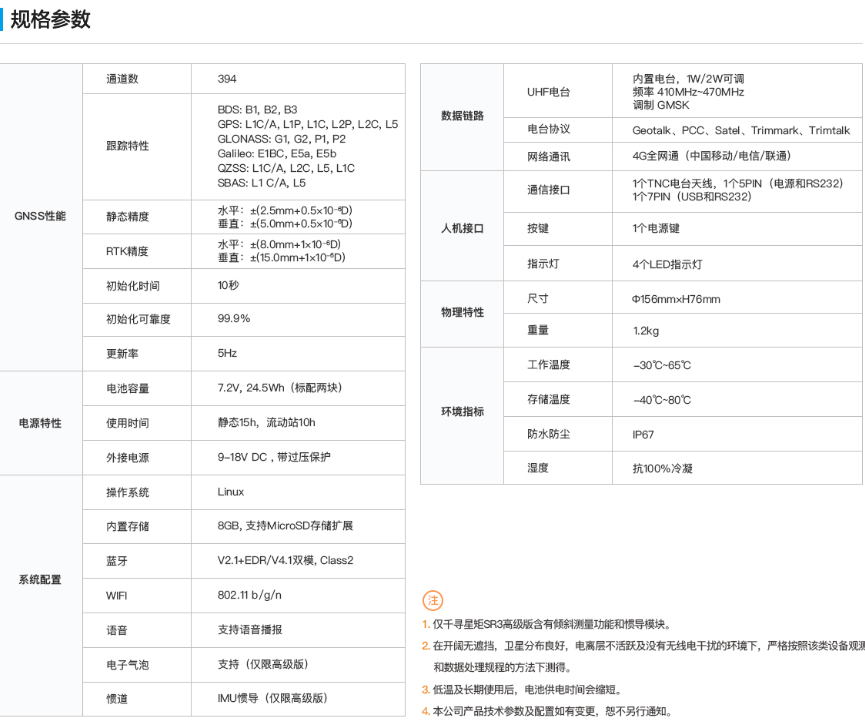Viewport: 865px width, 720px height.
Task: Click the "通道数" row label
Action: pyautogui.click(x=122, y=79)
